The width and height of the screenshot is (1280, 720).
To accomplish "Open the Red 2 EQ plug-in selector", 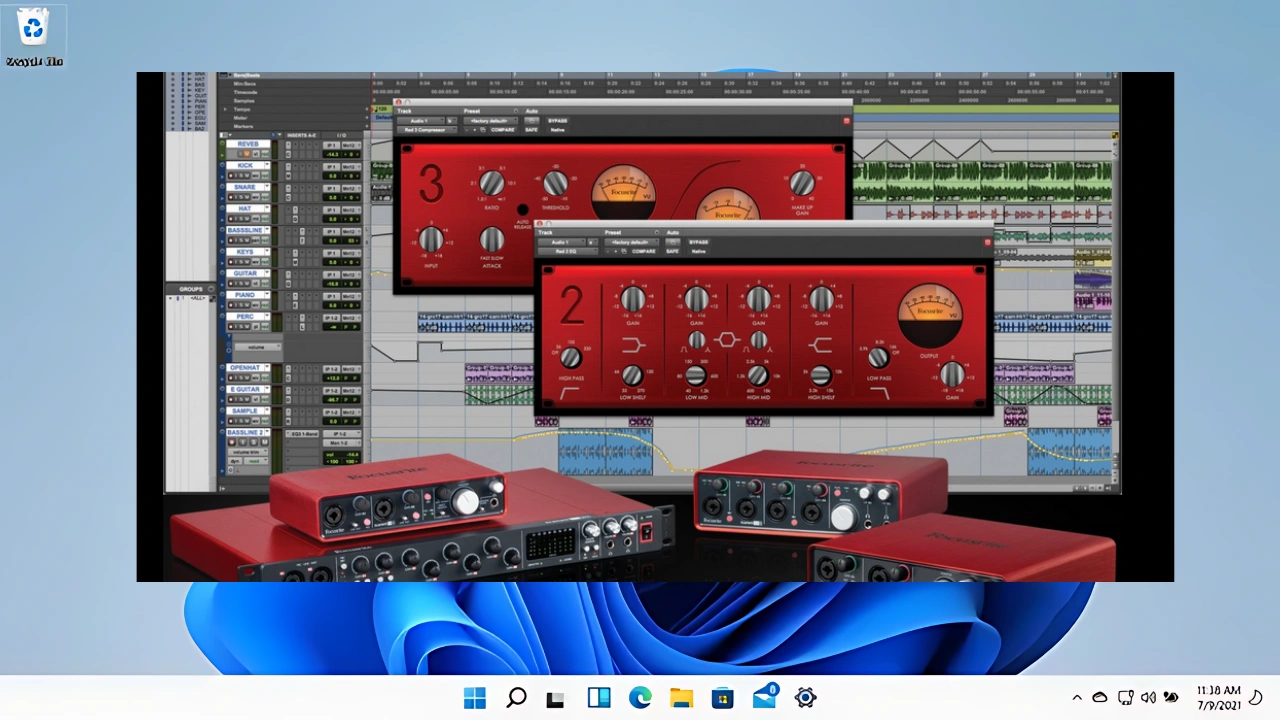I will click(568, 251).
